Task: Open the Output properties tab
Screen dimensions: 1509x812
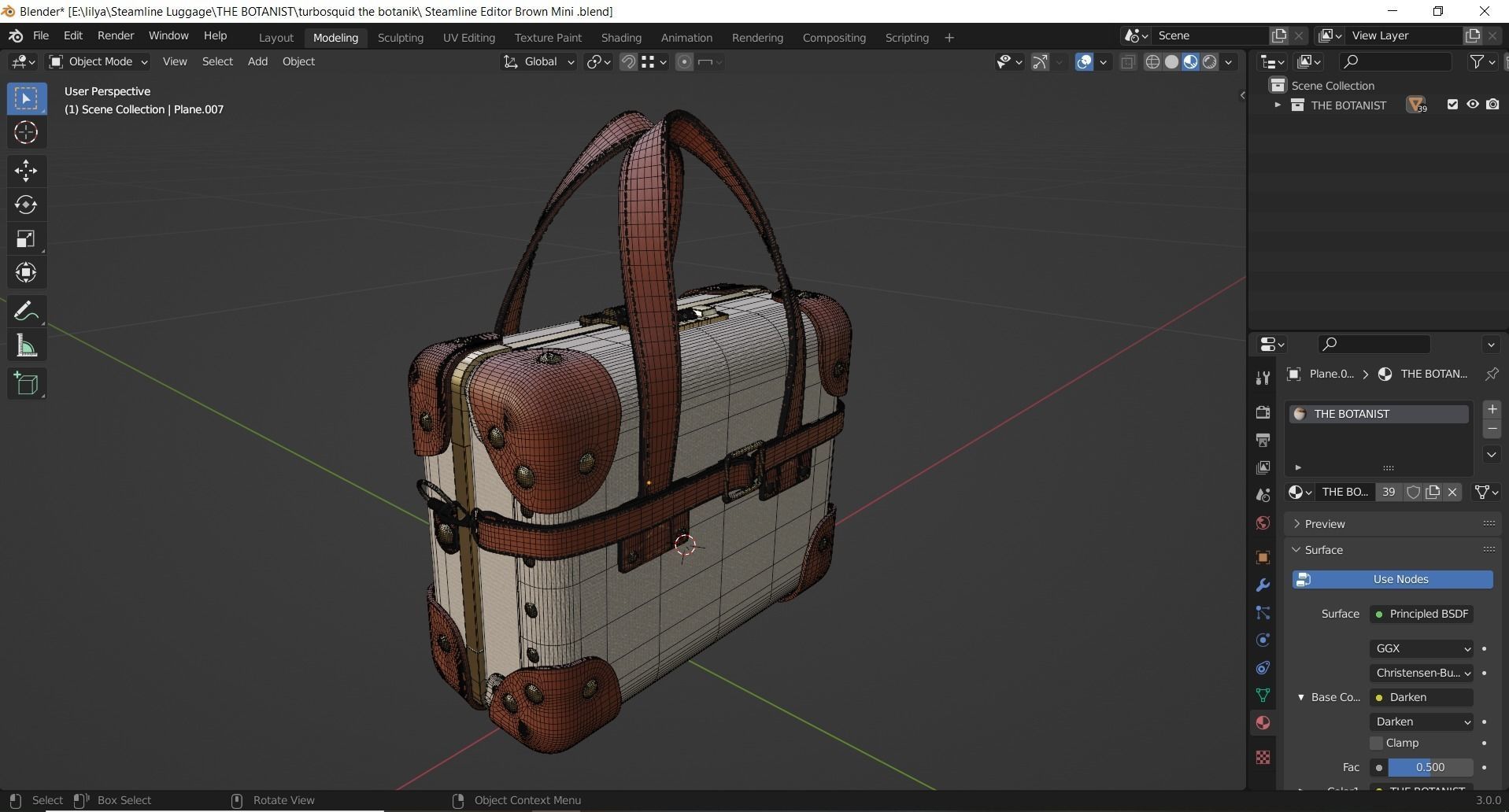Action: (x=1263, y=440)
